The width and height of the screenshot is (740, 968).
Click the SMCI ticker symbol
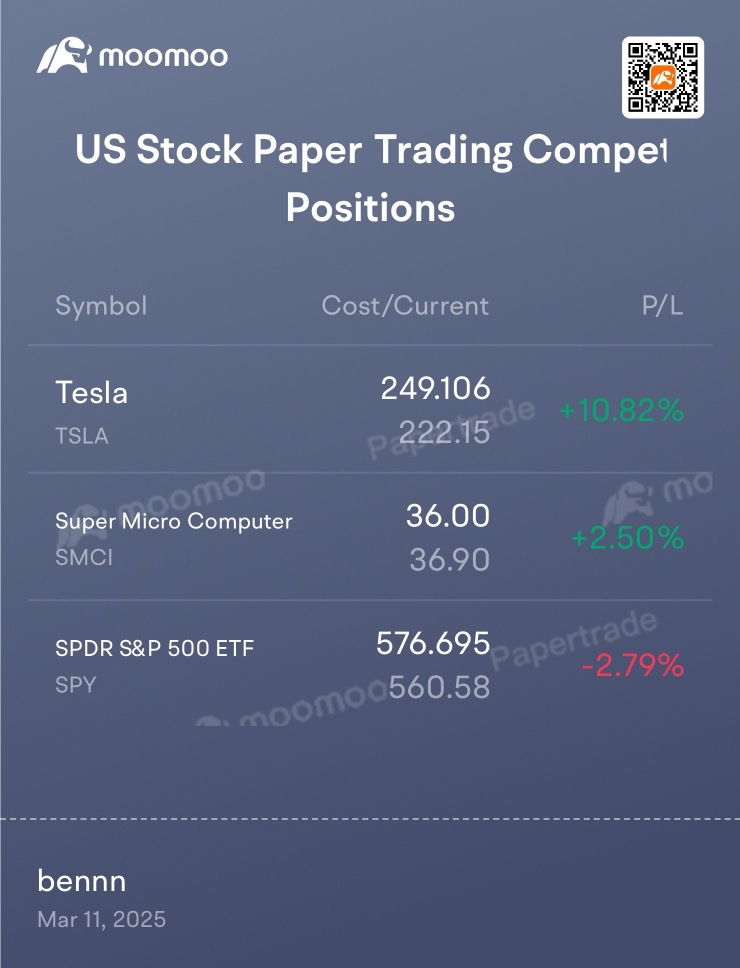[x=84, y=558]
